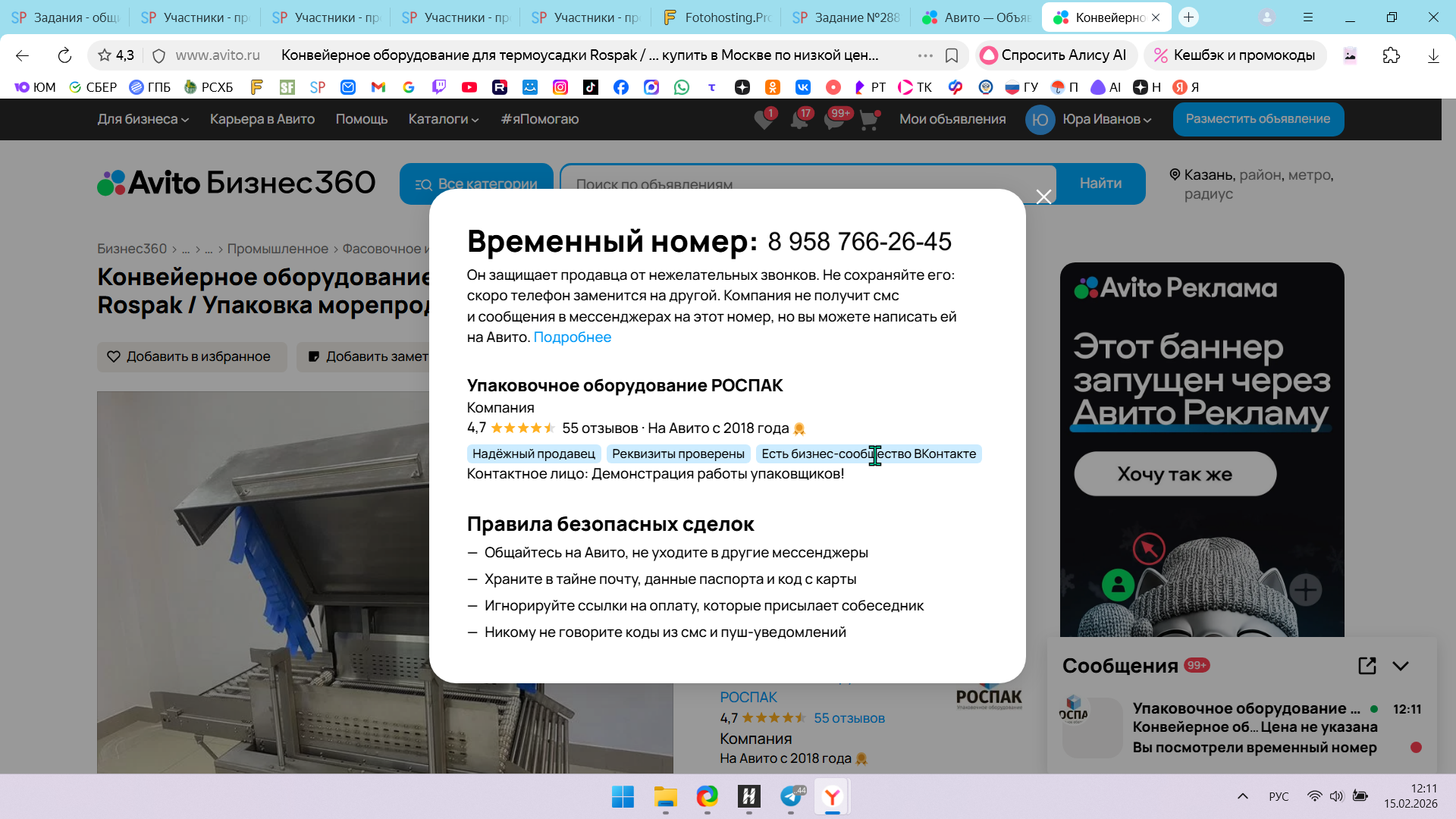Open the shopping cart icon
Image resolution: width=1456 pixels, height=819 pixels.
(x=869, y=120)
